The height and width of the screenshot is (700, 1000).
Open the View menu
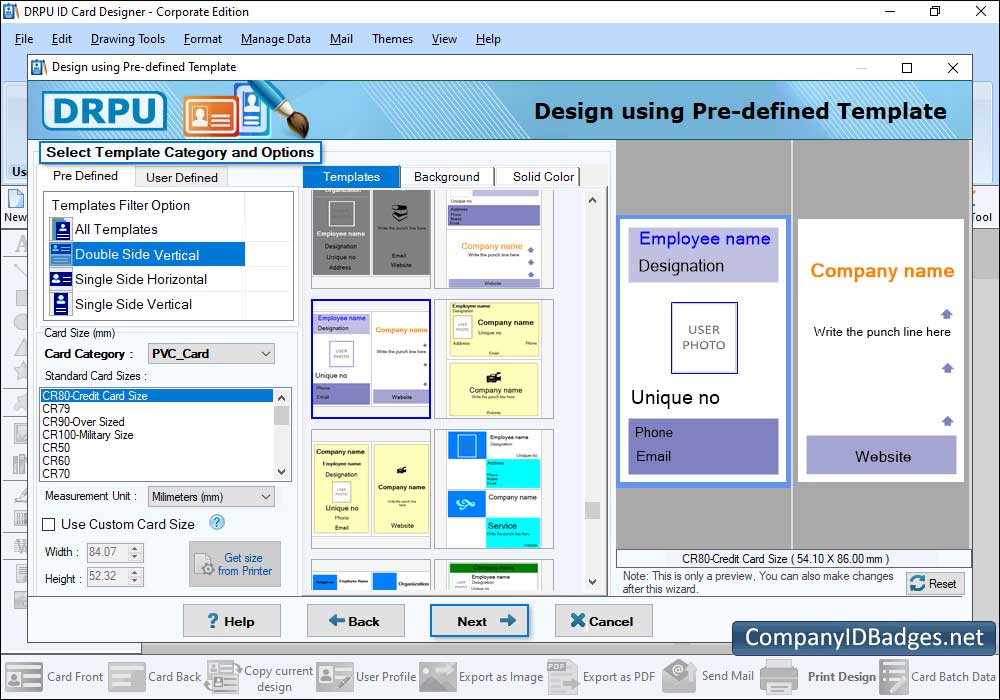click(444, 39)
